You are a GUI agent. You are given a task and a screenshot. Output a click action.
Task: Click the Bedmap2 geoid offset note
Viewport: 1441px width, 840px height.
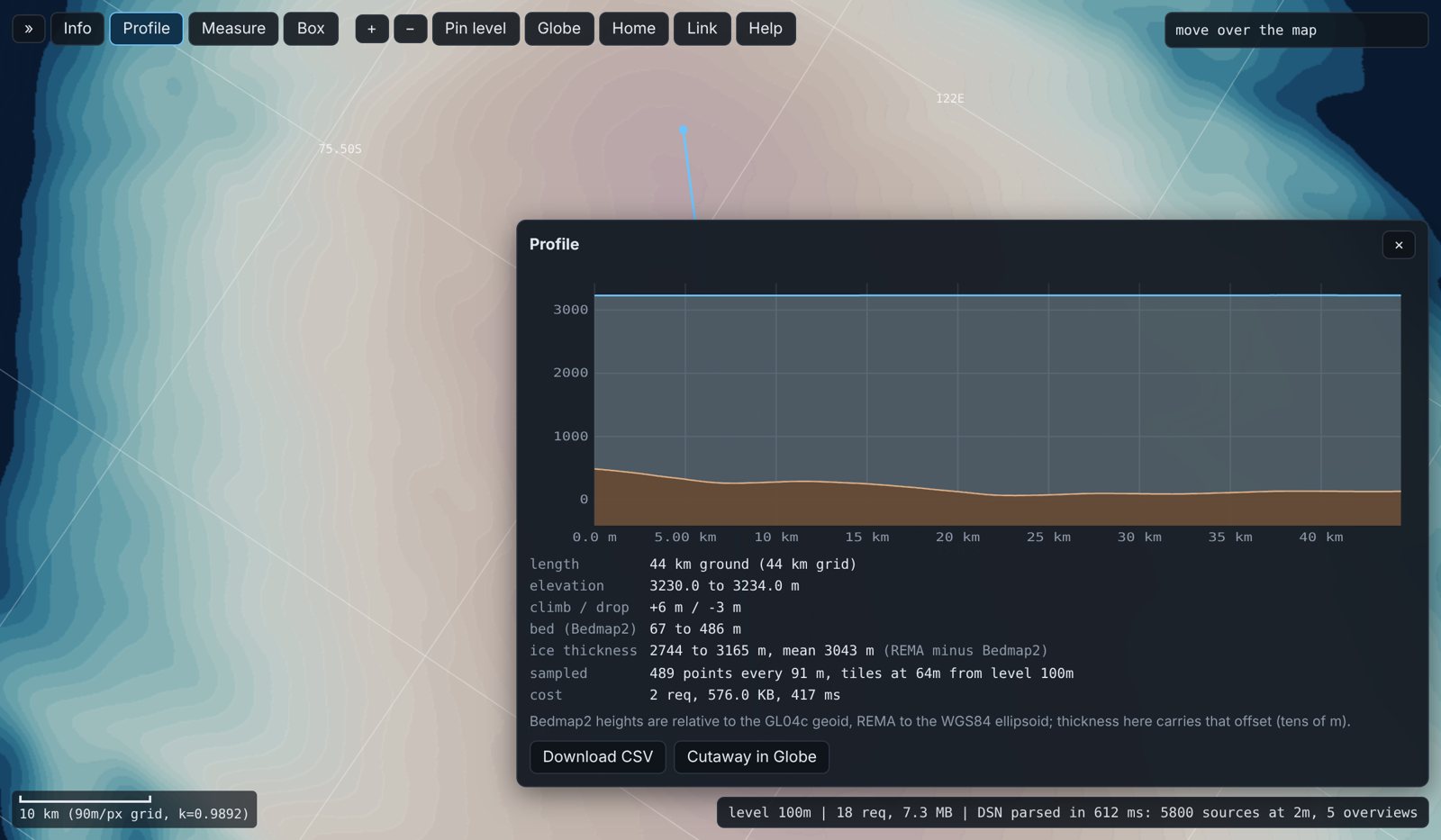pyautogui.click(x=940, y=722)
